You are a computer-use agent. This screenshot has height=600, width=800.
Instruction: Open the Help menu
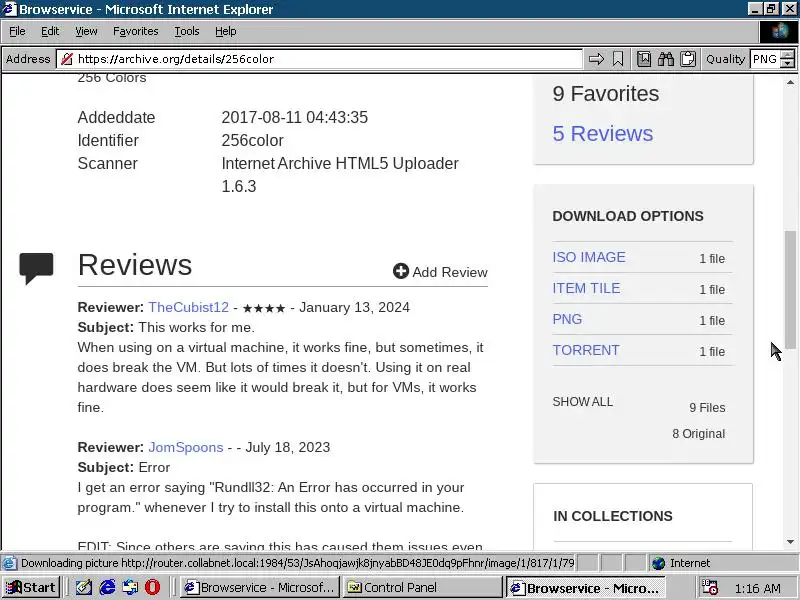pyautogui.click(x=226, y=32)
